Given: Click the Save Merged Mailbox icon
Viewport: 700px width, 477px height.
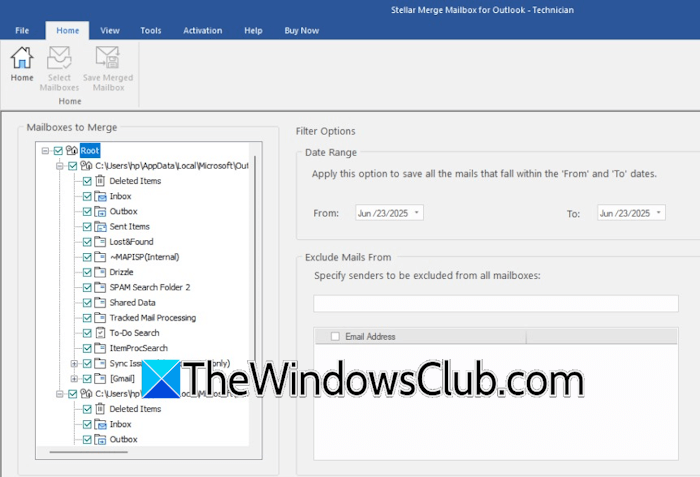Looking at the screenshot, I should click(108, 58).
